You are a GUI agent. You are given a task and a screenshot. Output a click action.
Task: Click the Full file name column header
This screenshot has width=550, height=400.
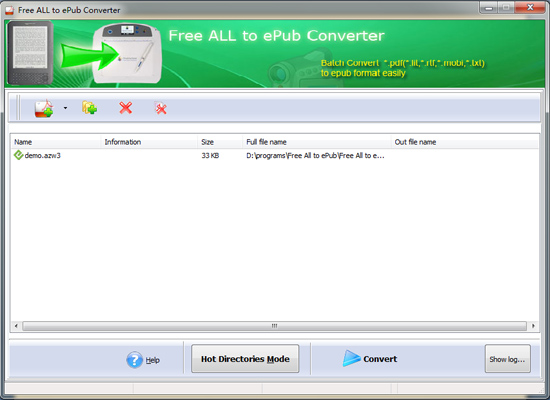click(316, 142)
